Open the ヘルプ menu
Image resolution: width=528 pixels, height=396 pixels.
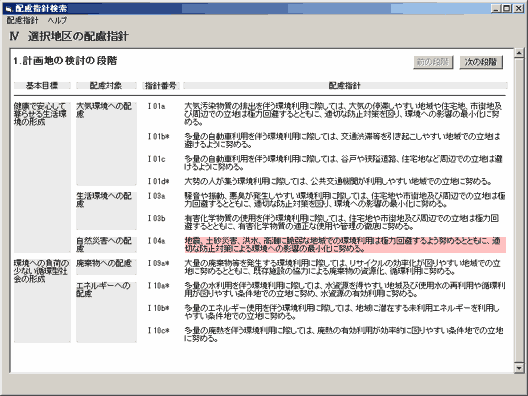tap(57, 21)
